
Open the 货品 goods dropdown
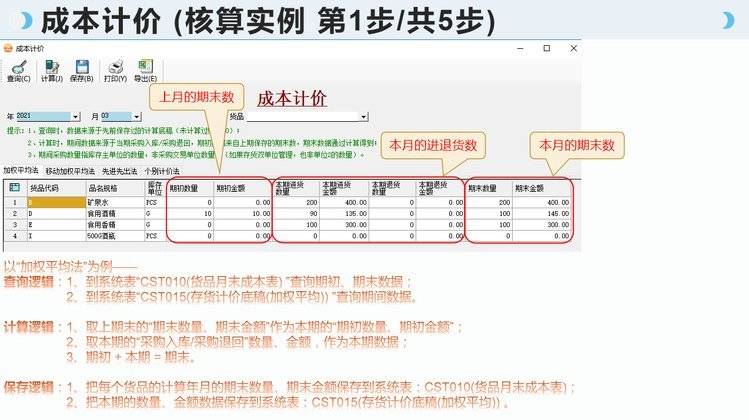tap(364, 116)
